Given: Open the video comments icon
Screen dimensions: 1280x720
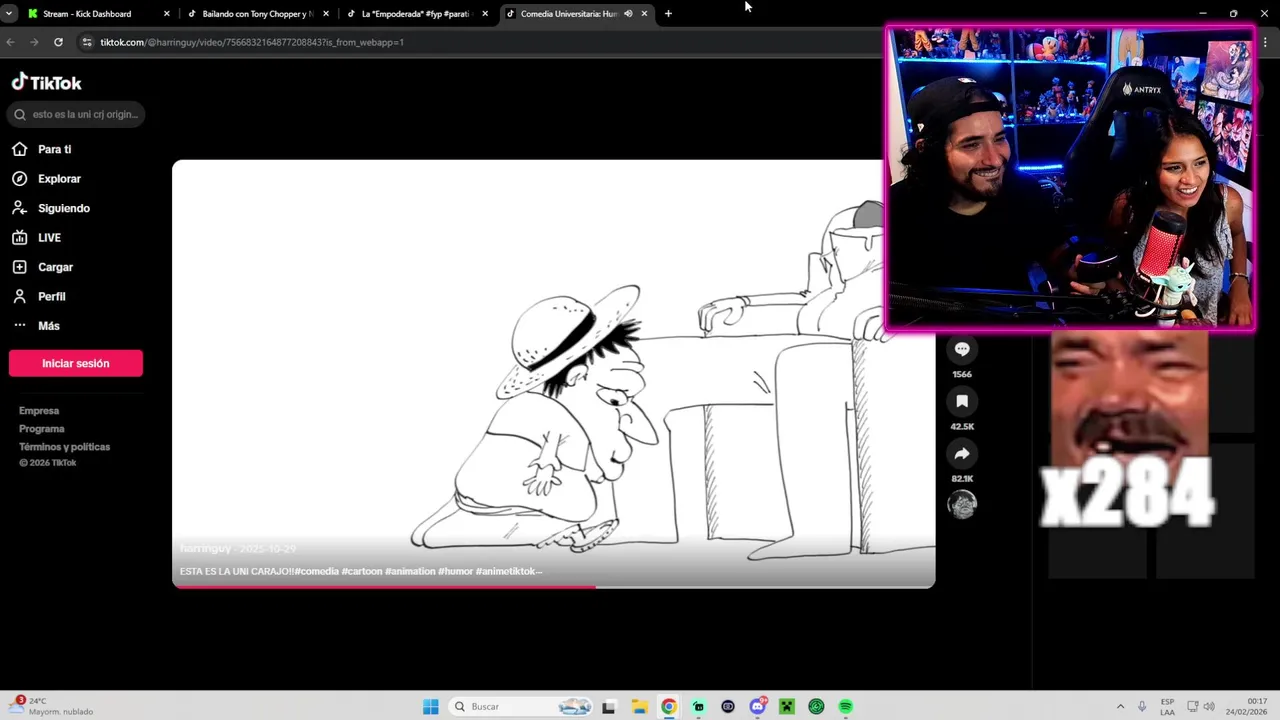Looking at the screenshot, I should 962,349.
